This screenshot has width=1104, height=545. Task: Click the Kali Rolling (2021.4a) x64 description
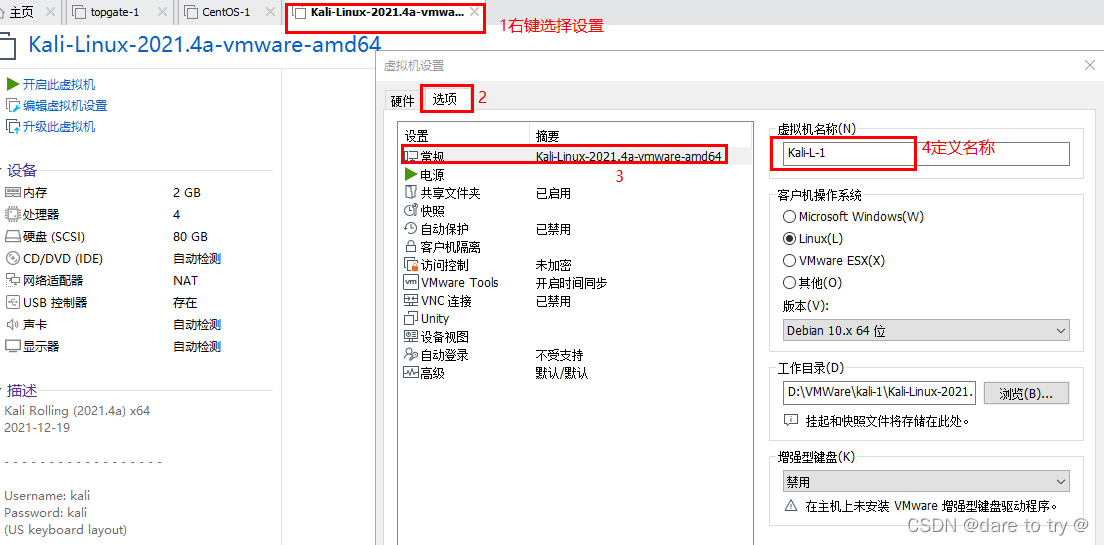77,411
